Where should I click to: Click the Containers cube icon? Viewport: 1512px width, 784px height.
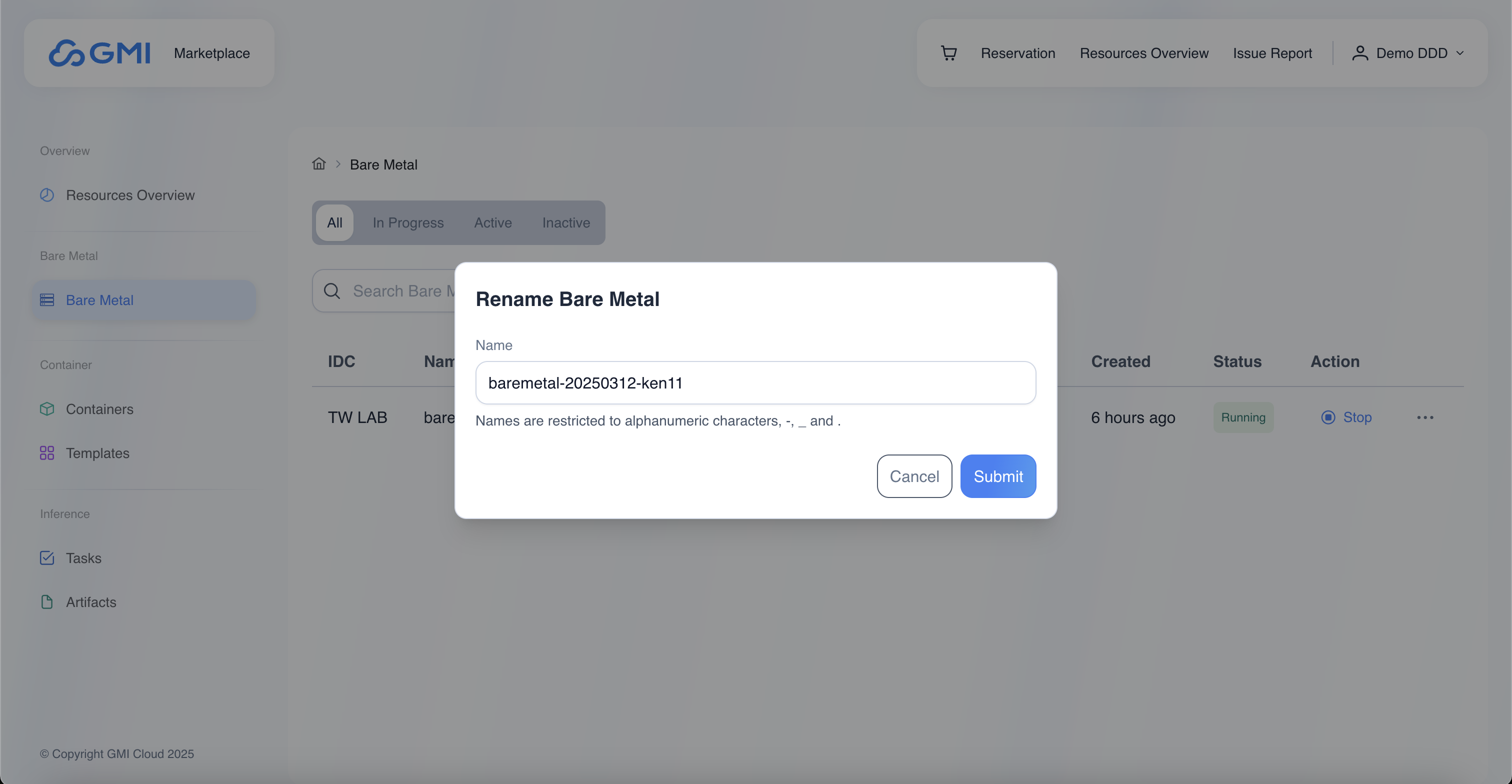47,409
